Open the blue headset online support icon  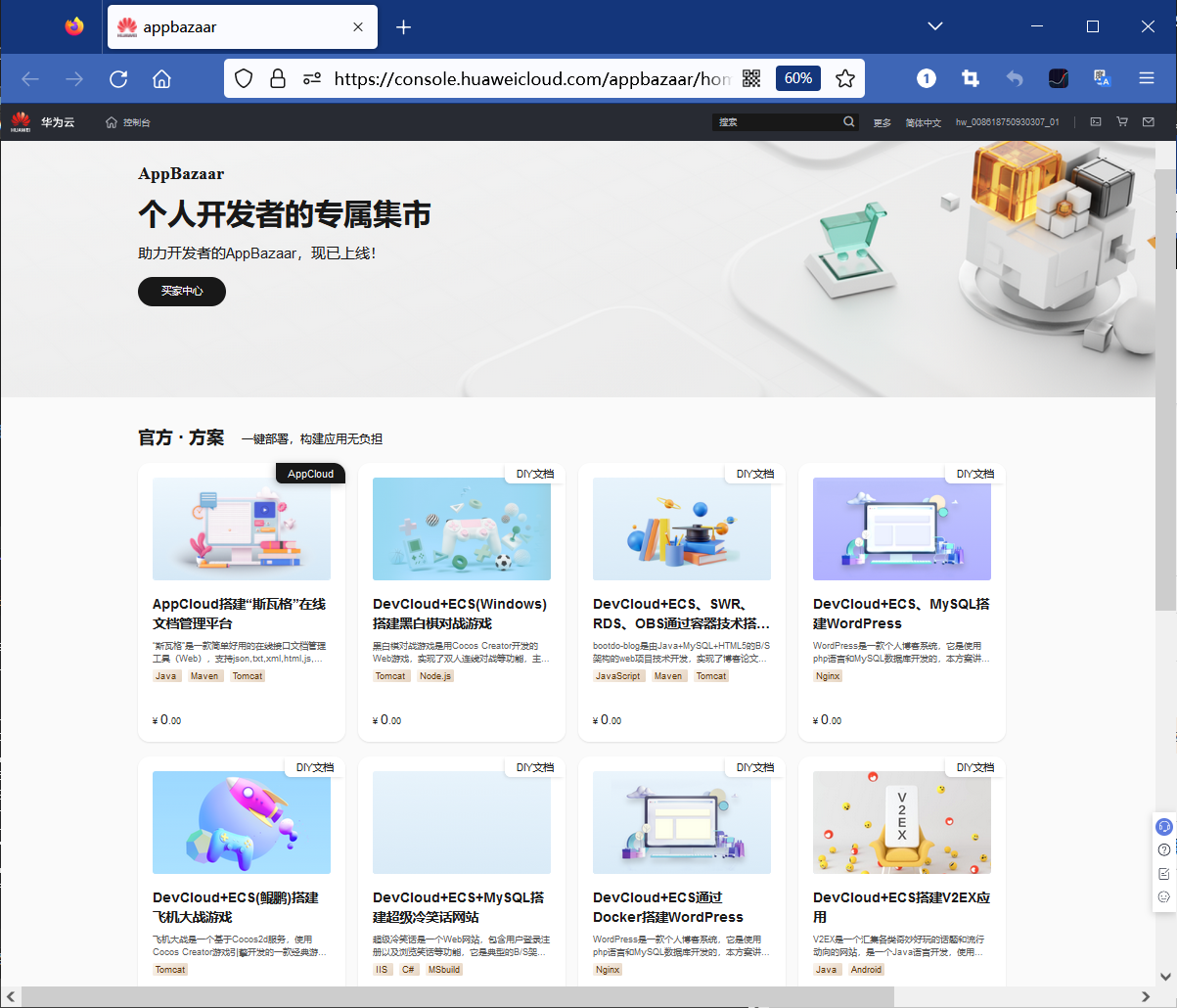(x=1163, y=827)
